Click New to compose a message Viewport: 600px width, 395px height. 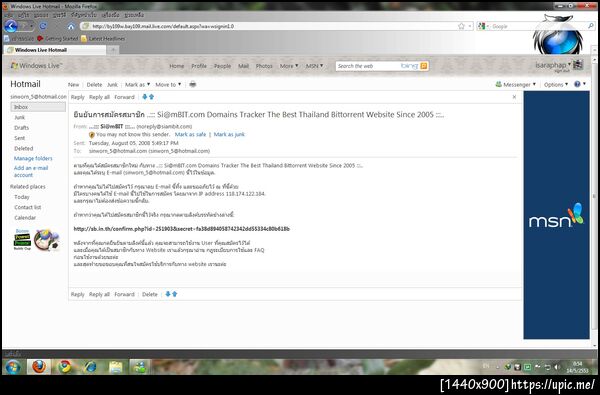pyautogui.click(x=73, y=85)
